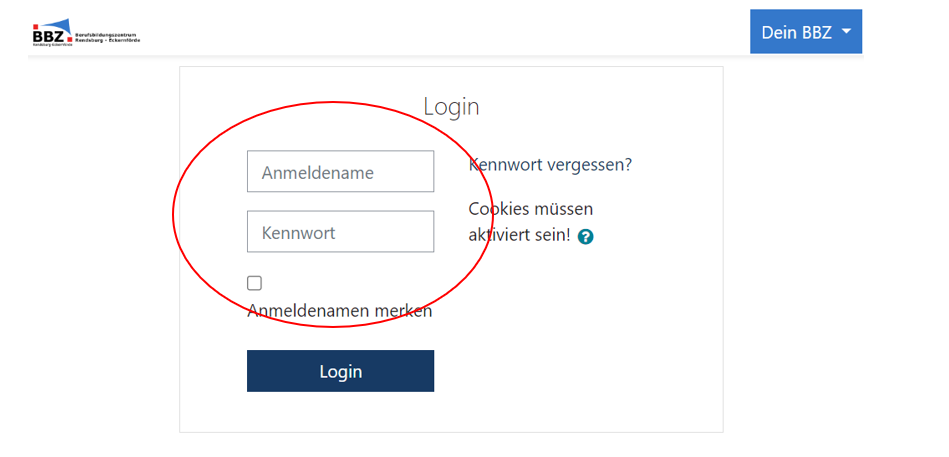Click the white Login text on the button
Image resolution: width=949 pixels, height=457 pixels.
340,372
